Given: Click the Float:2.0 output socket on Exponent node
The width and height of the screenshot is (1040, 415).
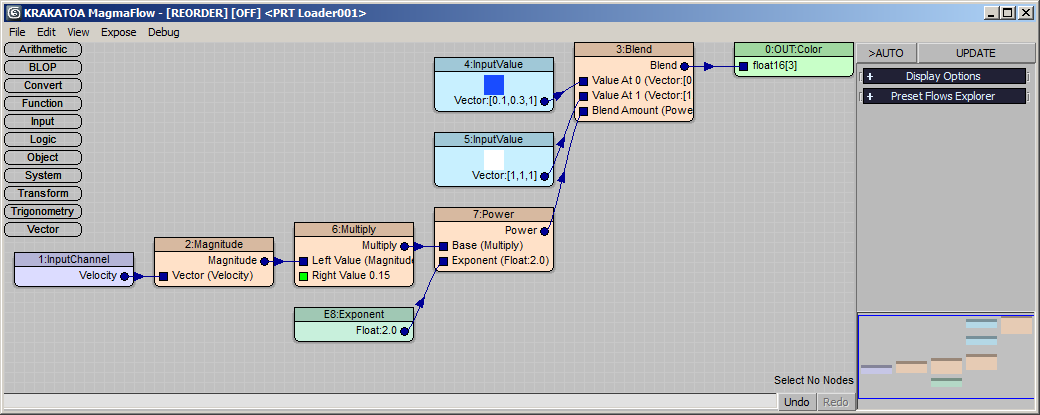Looking at the screenshot, I should pos(404,331).
